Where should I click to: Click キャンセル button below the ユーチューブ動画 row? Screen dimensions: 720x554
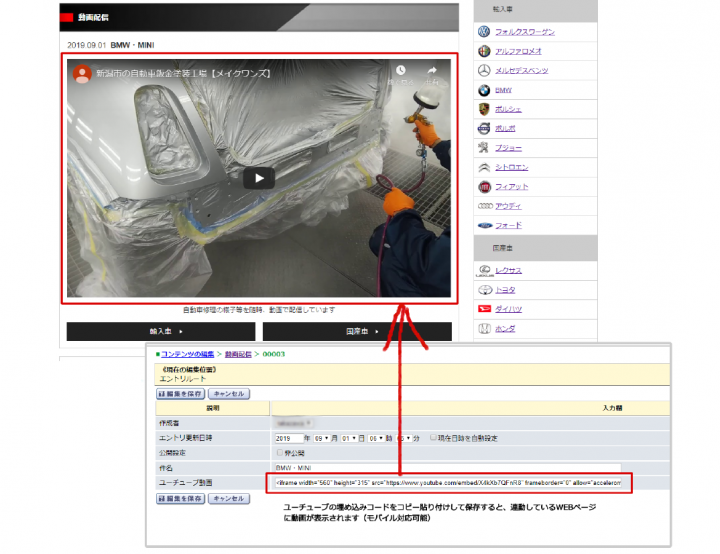(x=229, y=498)
